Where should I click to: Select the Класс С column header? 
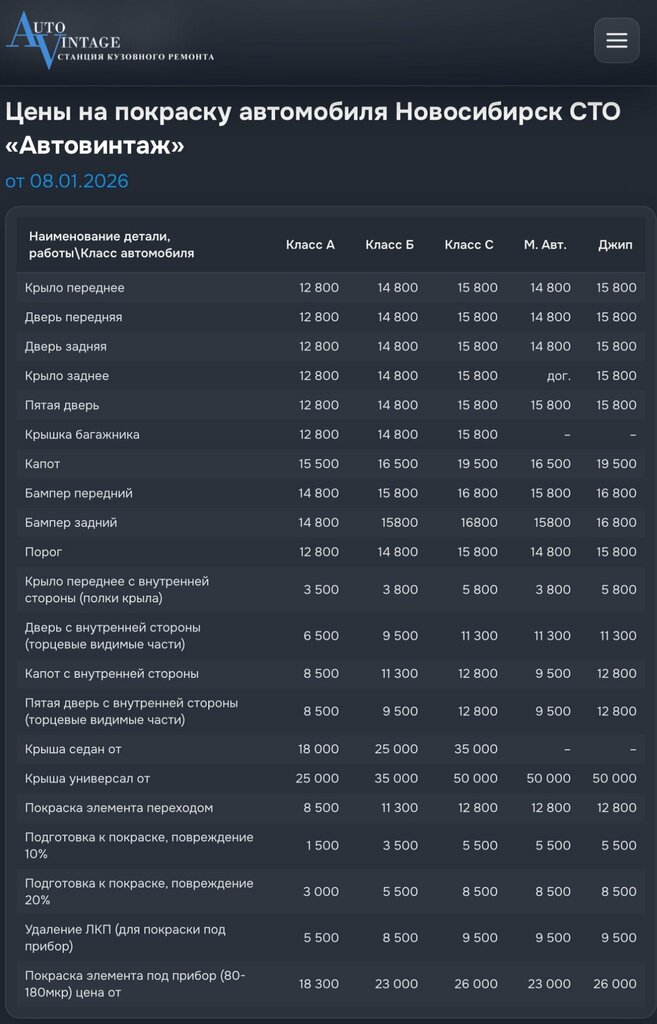click(x=469, y=245)
